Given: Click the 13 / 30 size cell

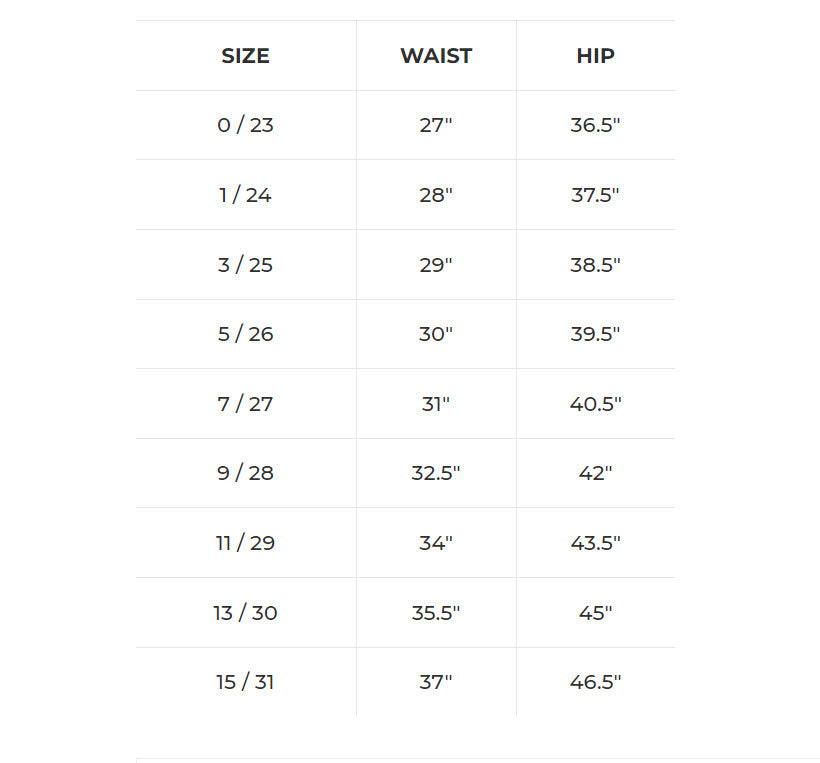Looking at the screenshot, I should coord(245,613).
